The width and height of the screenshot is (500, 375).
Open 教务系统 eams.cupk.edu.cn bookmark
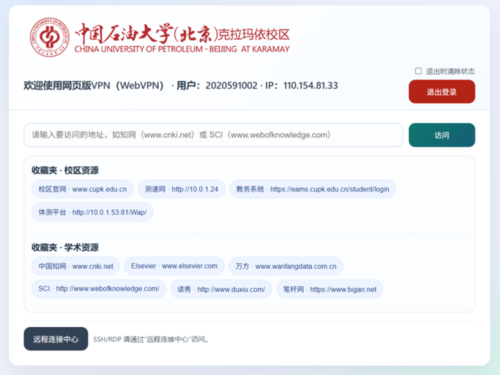click(x=313, y=189)
